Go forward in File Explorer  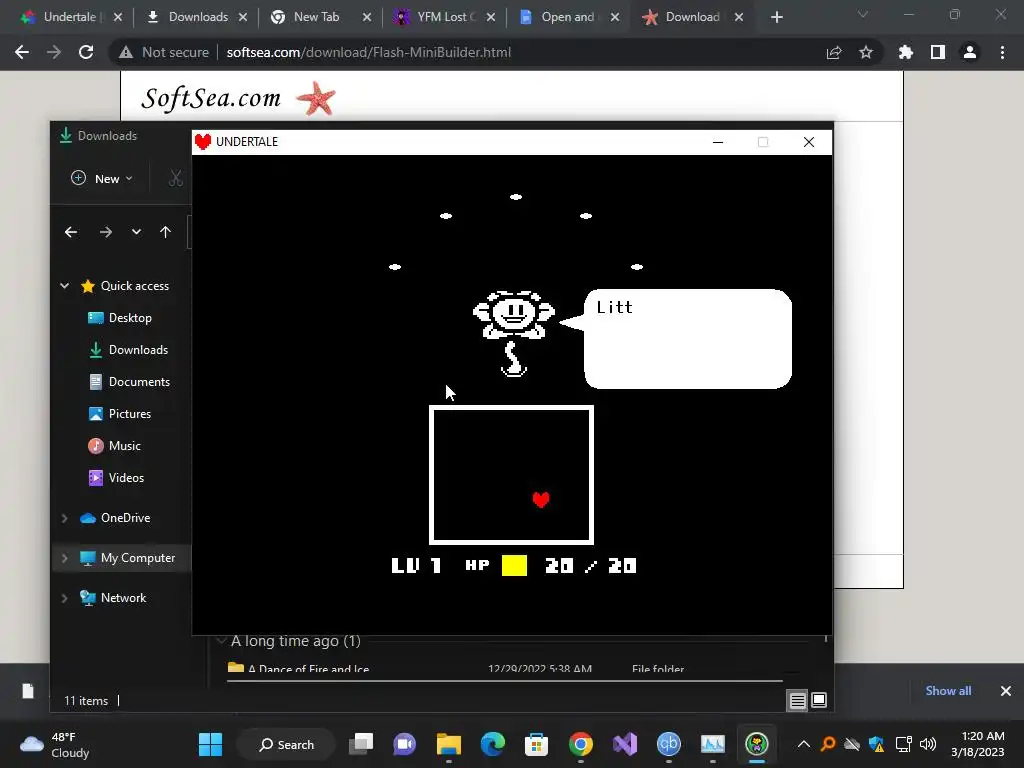click(x=105, y=232)
